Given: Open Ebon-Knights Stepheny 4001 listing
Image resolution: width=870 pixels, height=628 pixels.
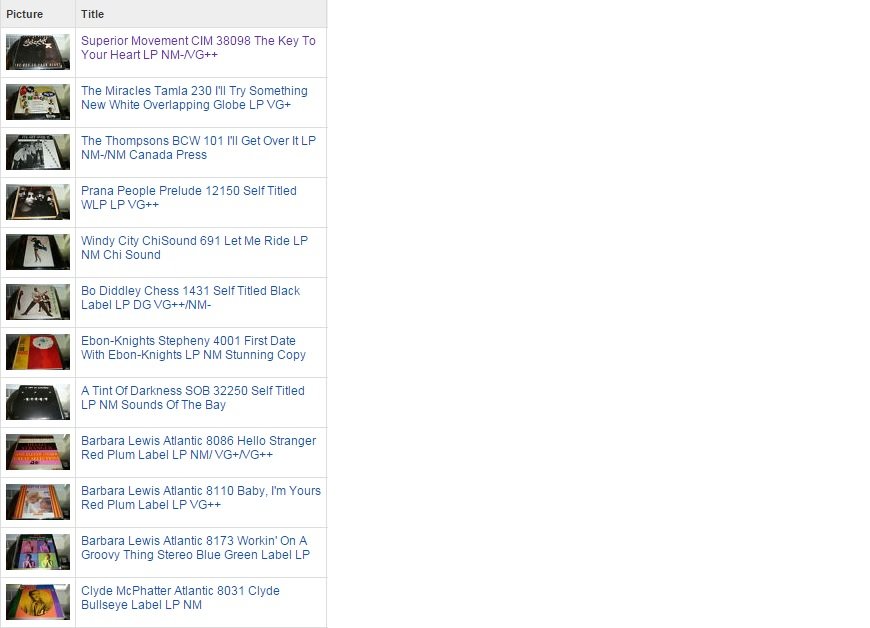Looking at the screenshot, I should click(193, 347).
